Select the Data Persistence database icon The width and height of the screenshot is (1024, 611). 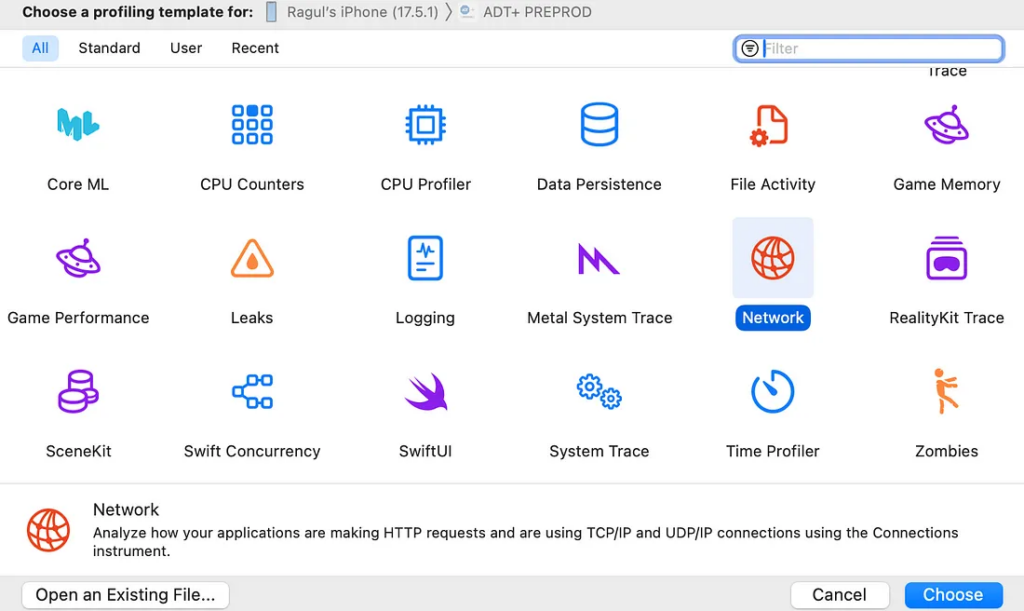point(599,124)
